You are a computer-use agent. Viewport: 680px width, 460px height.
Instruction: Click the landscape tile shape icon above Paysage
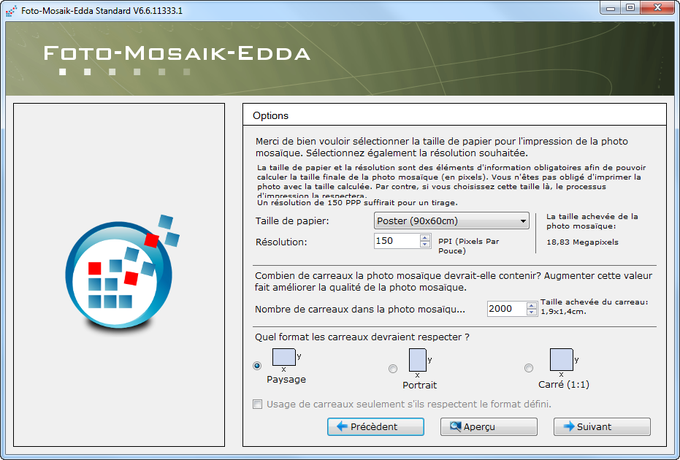coord(284,357)
